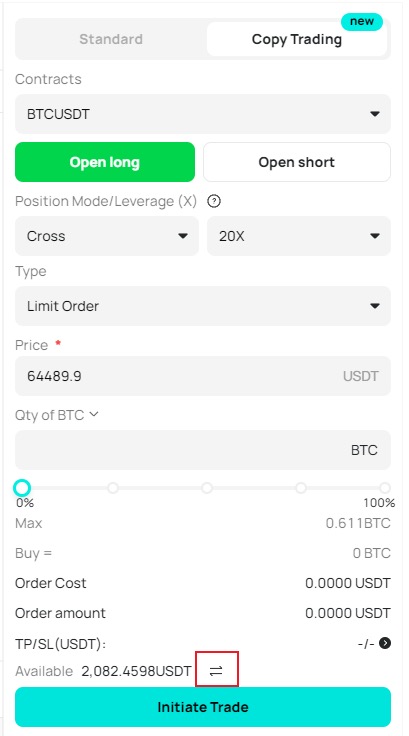The height and width of the screenshot is (736, 409).
Task: Set the slider to the 25% marker
Action: (x=113, y=488)
